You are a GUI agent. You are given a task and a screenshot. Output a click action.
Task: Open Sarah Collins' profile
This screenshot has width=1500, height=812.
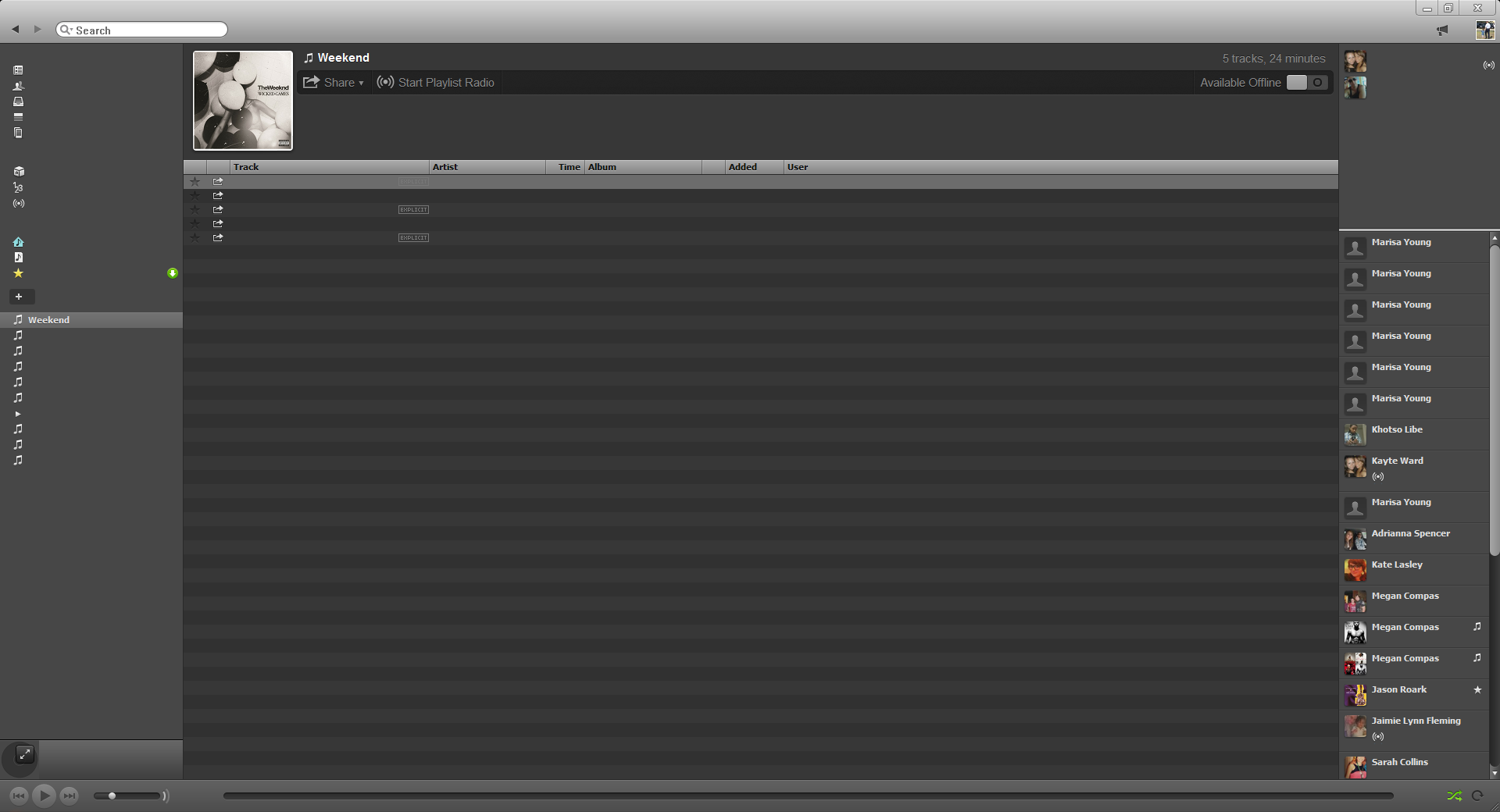(1399, 762)
